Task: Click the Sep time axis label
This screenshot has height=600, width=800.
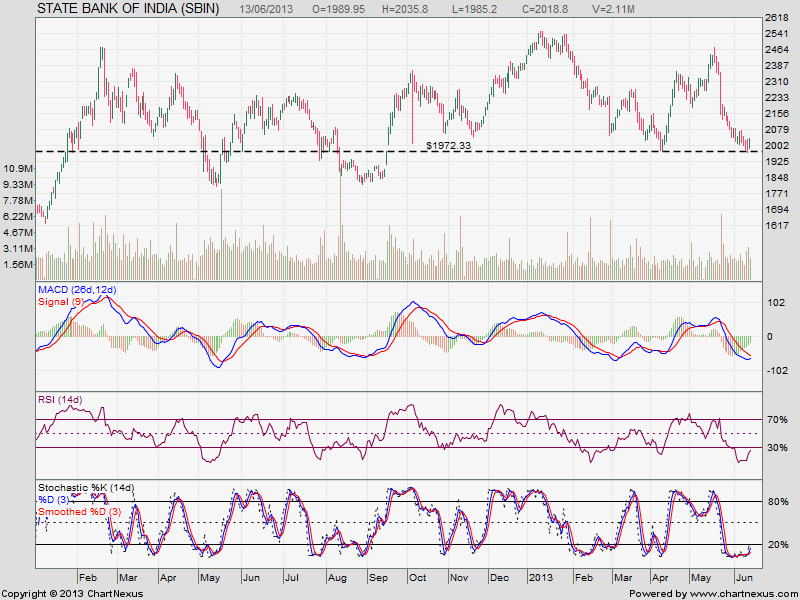Action: (378, 578)
